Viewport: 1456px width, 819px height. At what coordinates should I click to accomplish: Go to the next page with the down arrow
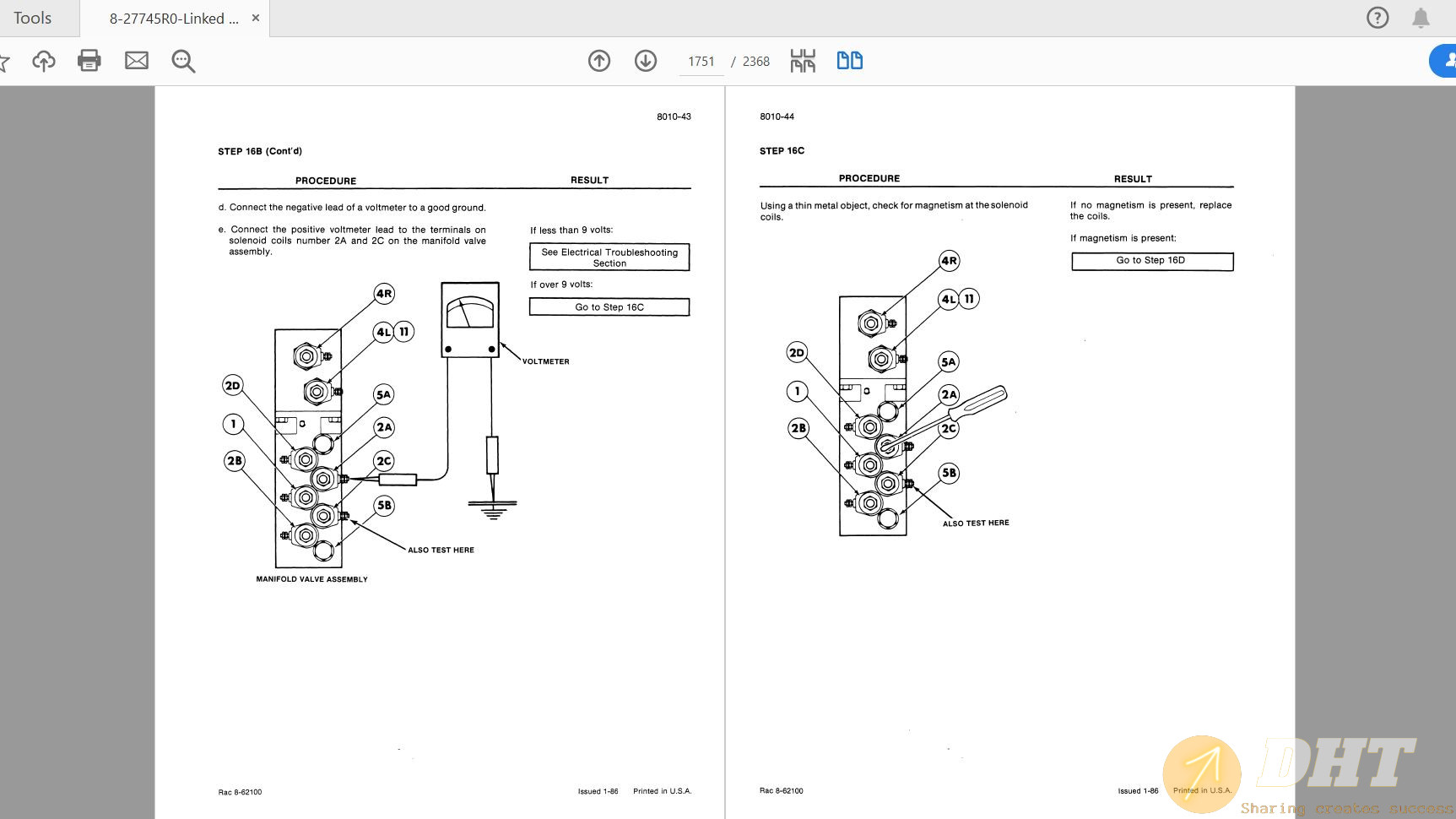(646, 61)
